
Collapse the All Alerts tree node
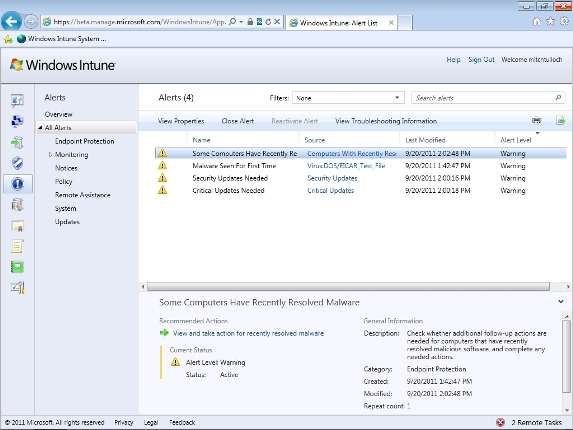tap(40, 128)
